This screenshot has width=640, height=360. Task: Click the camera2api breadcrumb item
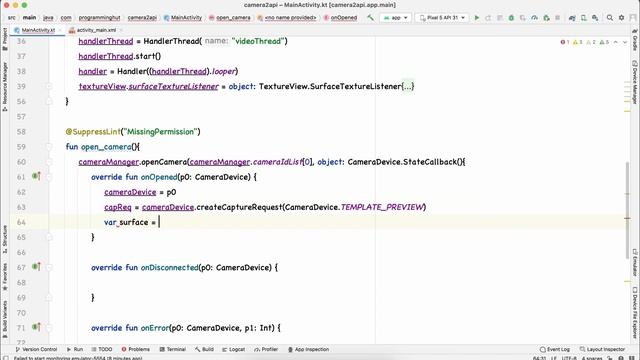pos(142,18)
